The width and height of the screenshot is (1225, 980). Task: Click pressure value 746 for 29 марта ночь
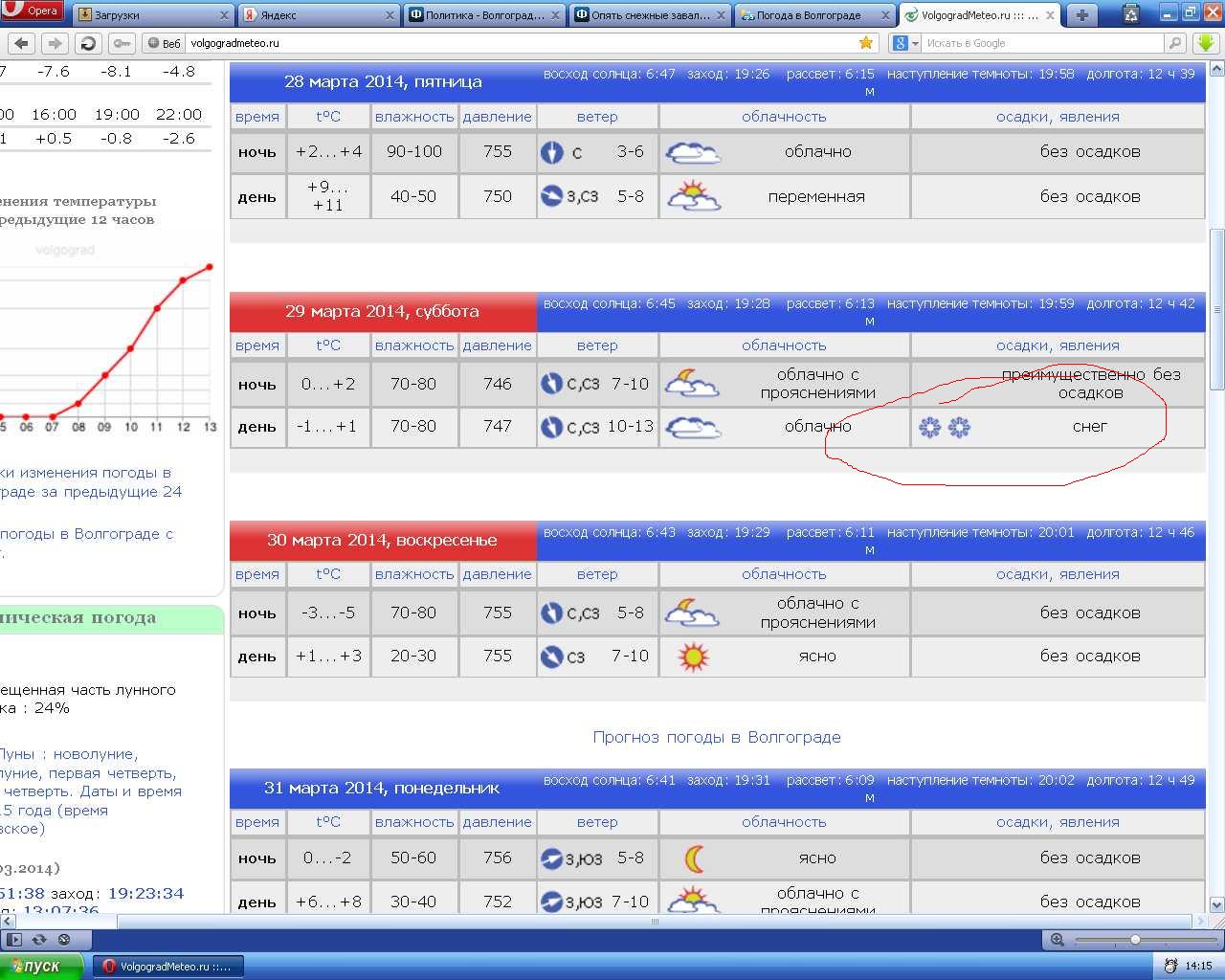(x=498, y=384)
